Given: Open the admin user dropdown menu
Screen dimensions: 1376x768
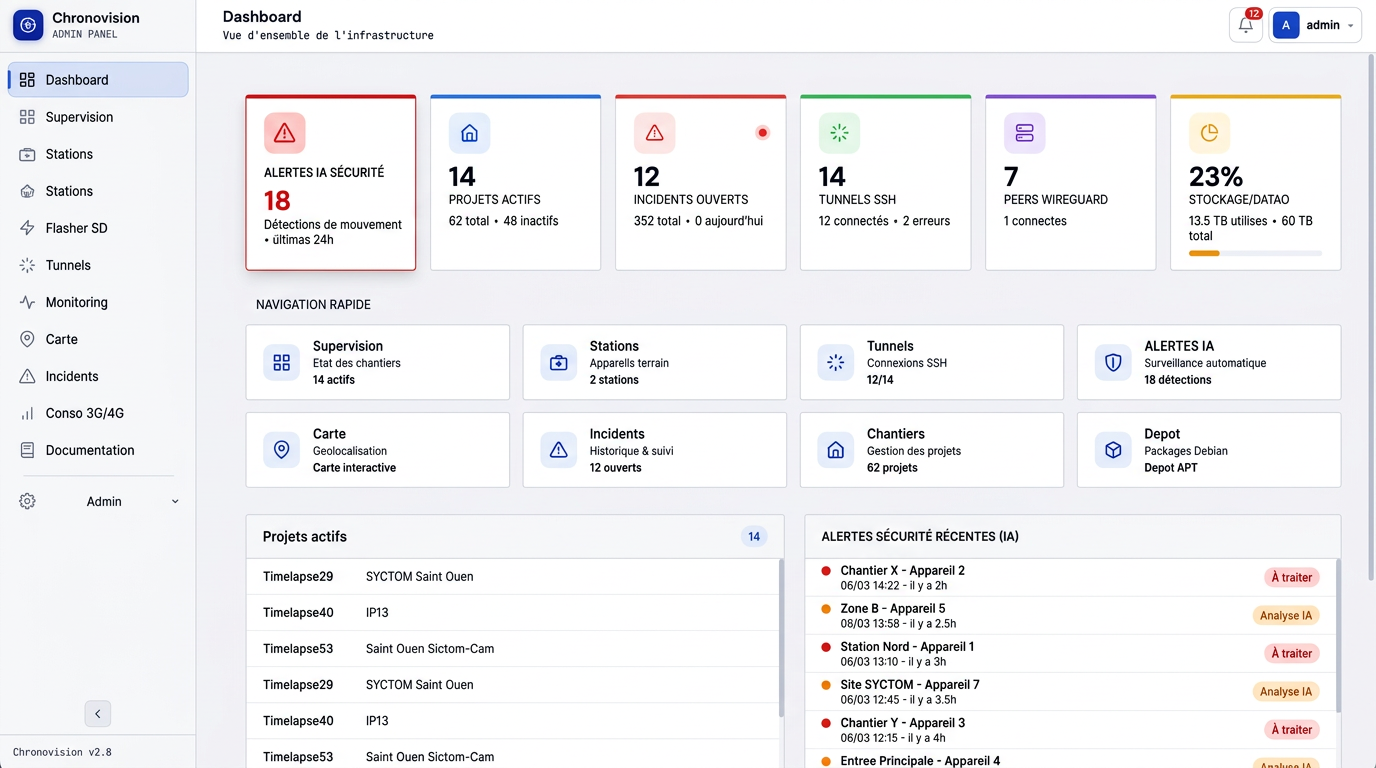Looking at the screenshot, I should (1315, 26).
